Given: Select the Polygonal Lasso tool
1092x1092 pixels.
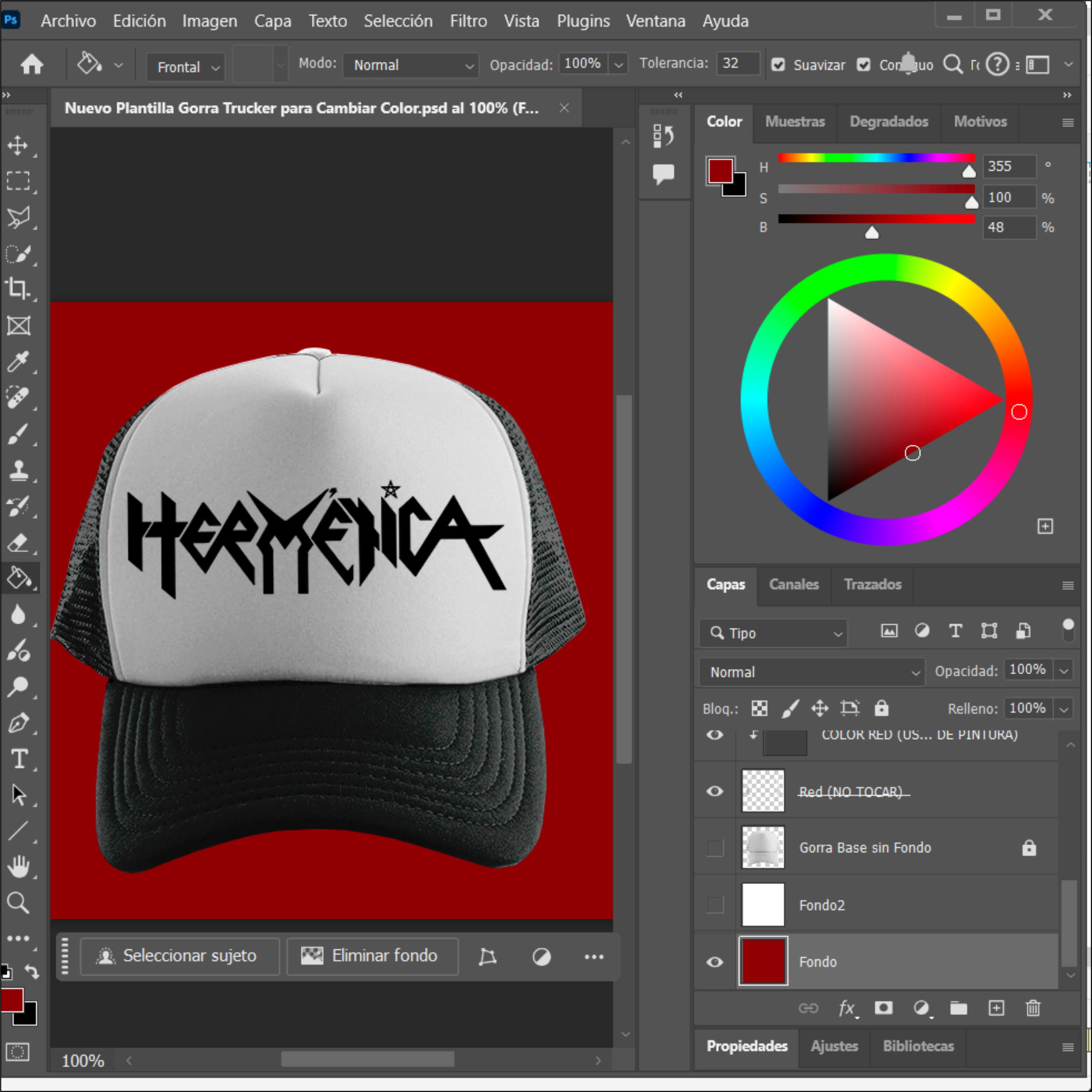Looking at the screenshot, I should [18, 217].
